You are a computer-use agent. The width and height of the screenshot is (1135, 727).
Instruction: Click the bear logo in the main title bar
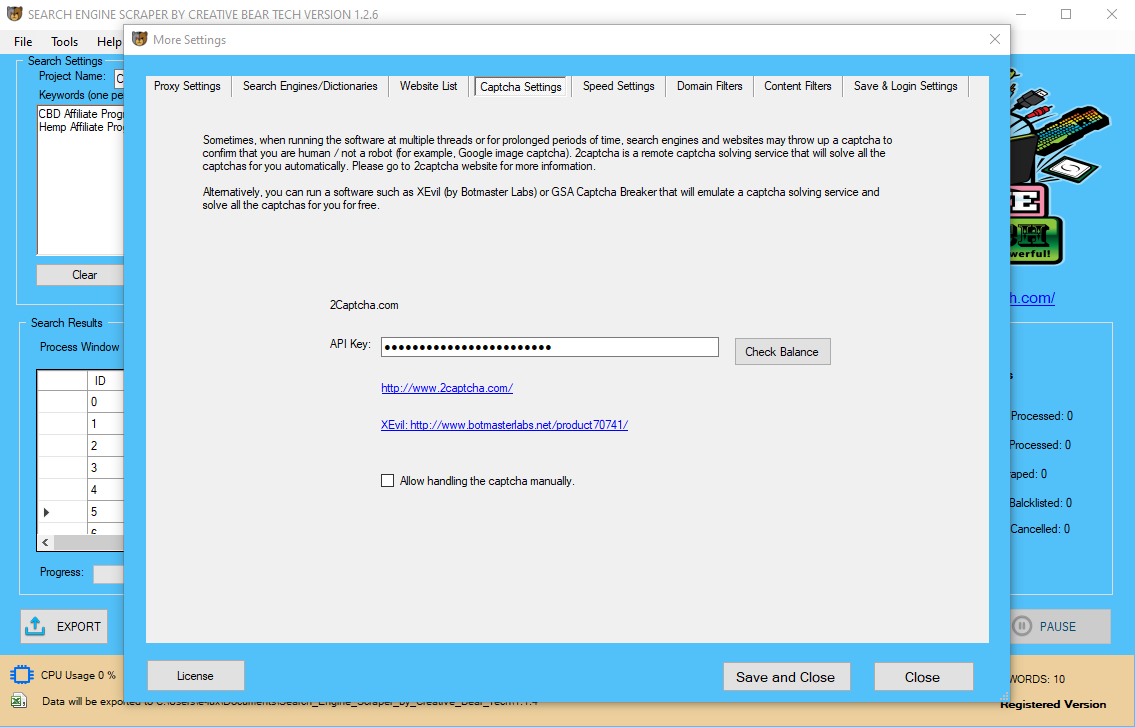(x=15, y=14)
